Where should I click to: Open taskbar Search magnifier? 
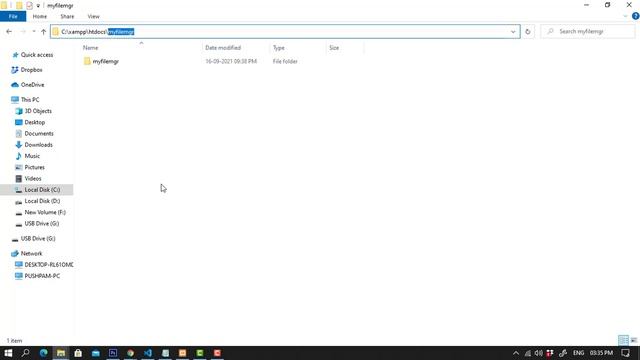pyautogui.click(x=25, y=353)
